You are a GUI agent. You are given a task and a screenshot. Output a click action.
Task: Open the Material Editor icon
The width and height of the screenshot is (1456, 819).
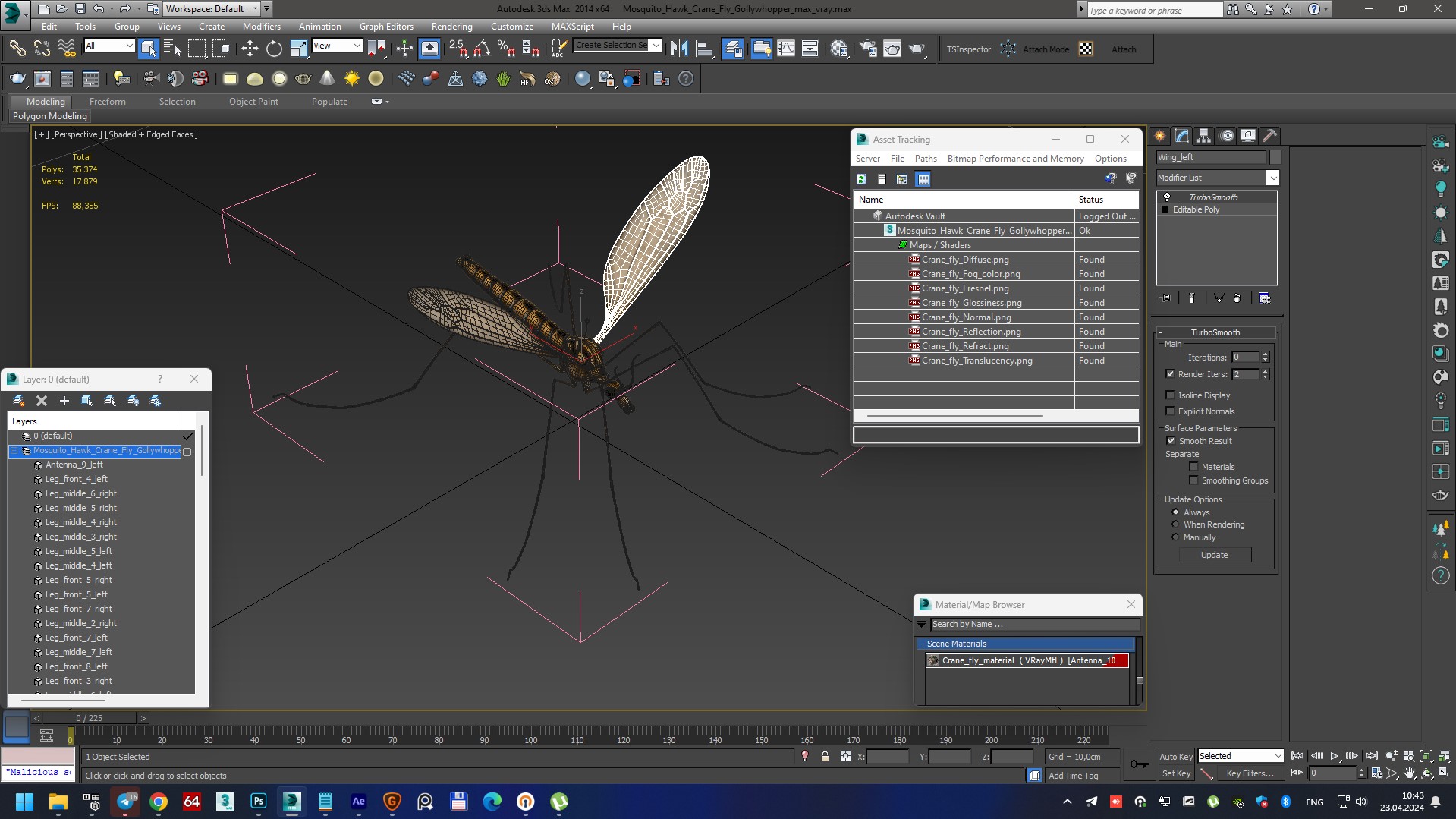(838, 49)
